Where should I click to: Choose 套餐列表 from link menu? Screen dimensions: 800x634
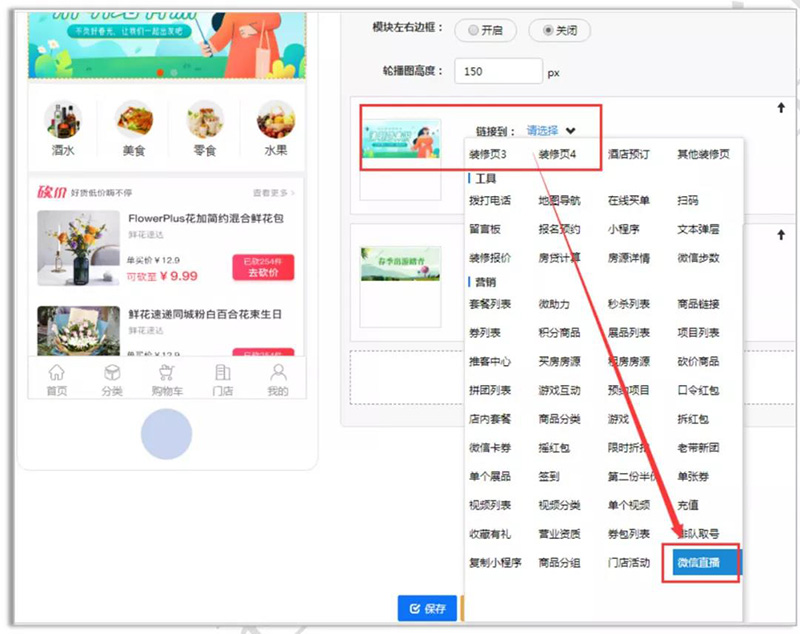pyautogui.click(x=490, y=304)
